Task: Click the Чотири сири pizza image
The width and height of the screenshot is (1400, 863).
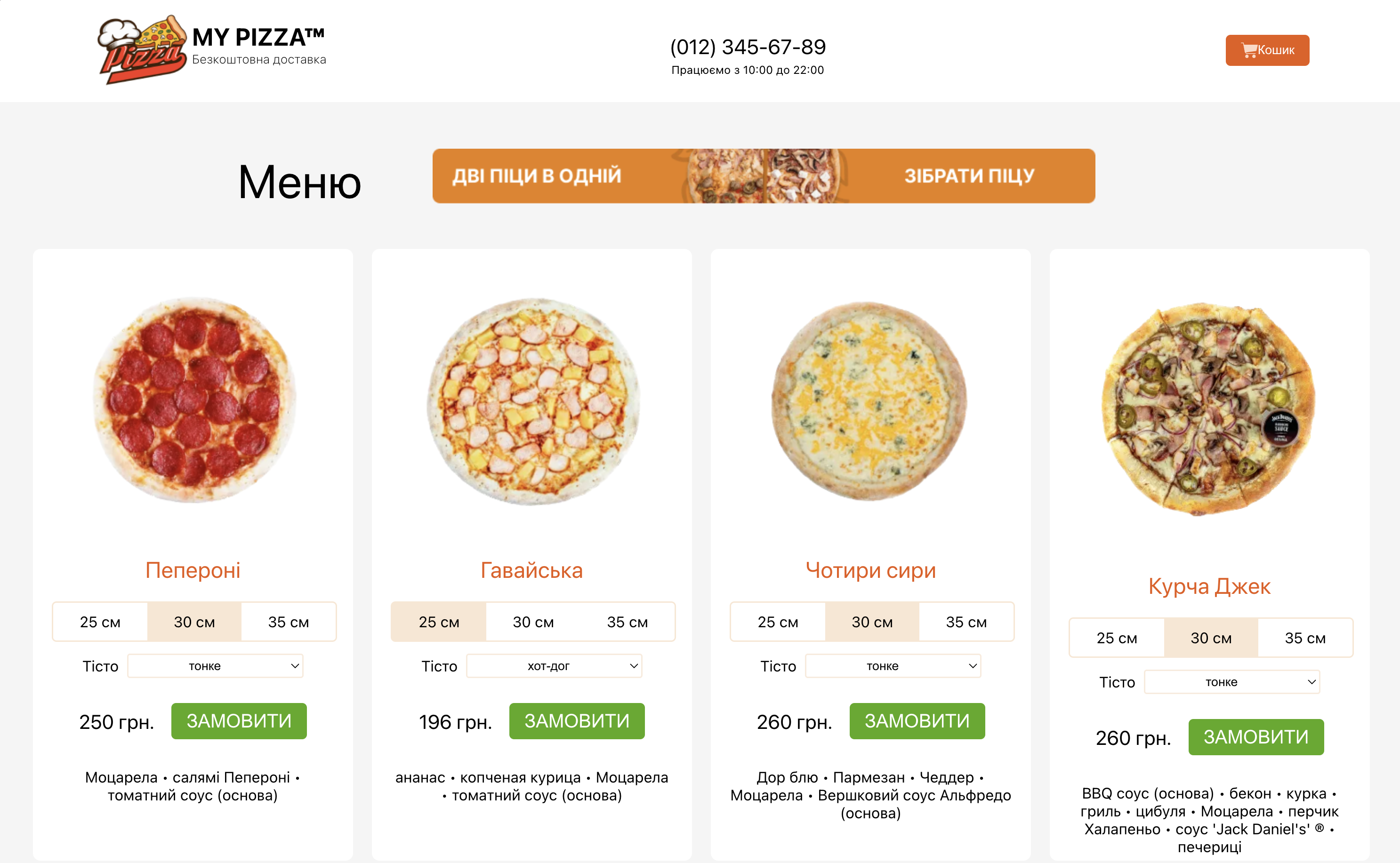Action: 869,401
